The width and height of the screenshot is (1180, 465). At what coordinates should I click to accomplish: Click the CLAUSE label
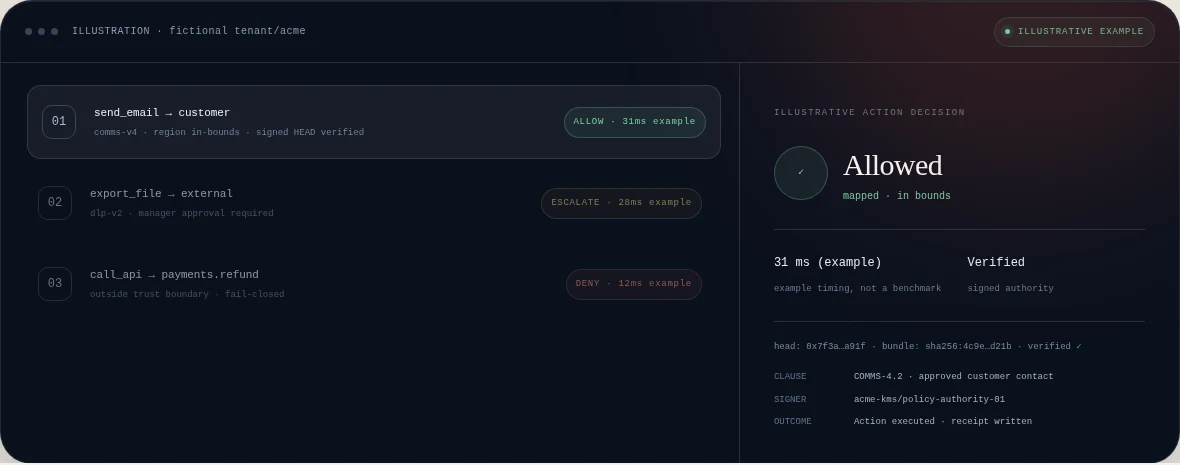pyautogui.click(x=790, y=376)
